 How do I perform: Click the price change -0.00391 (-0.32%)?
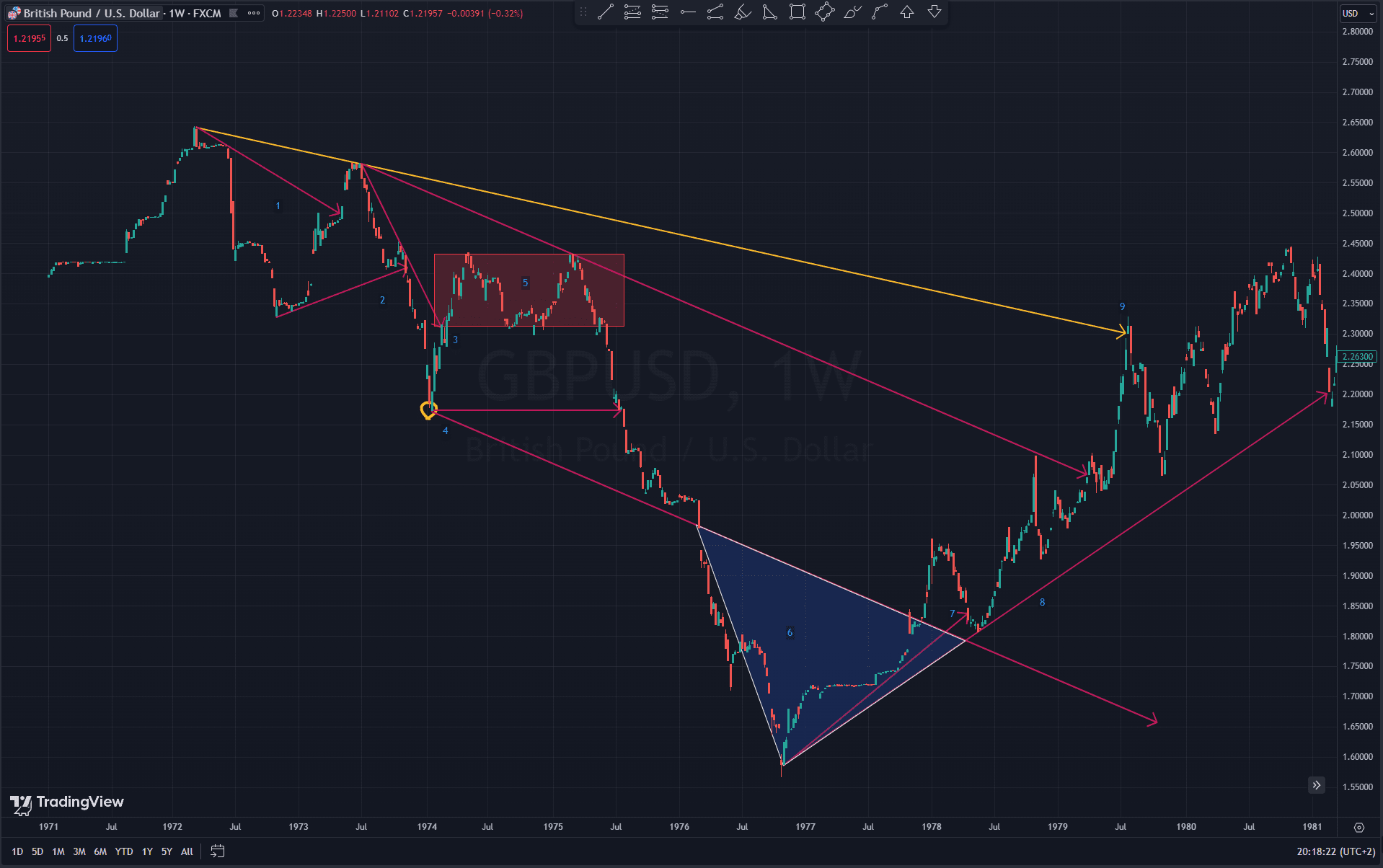click(485, 13)
